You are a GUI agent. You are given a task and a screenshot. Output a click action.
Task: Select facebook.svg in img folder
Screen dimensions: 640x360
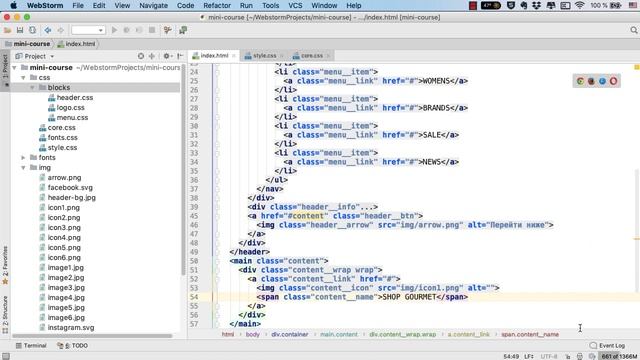[66, 188]
